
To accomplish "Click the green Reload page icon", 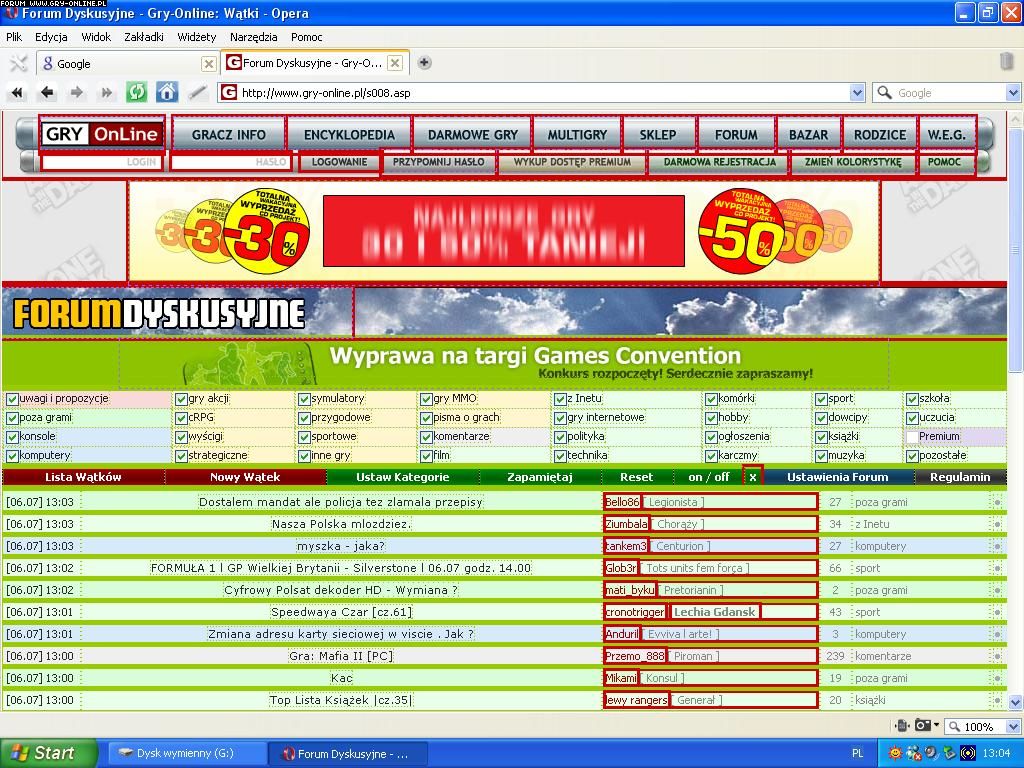I will [137, 93].
